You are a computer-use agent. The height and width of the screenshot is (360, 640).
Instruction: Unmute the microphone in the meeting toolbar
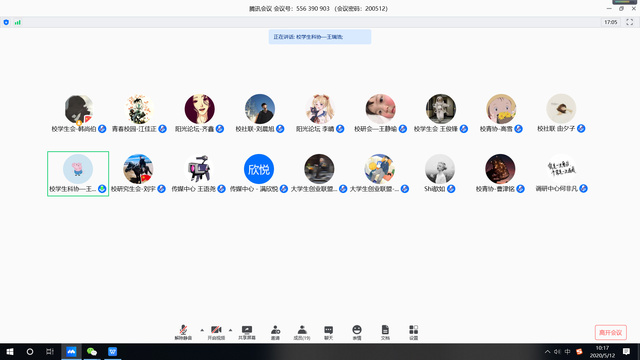coord(183,332)
